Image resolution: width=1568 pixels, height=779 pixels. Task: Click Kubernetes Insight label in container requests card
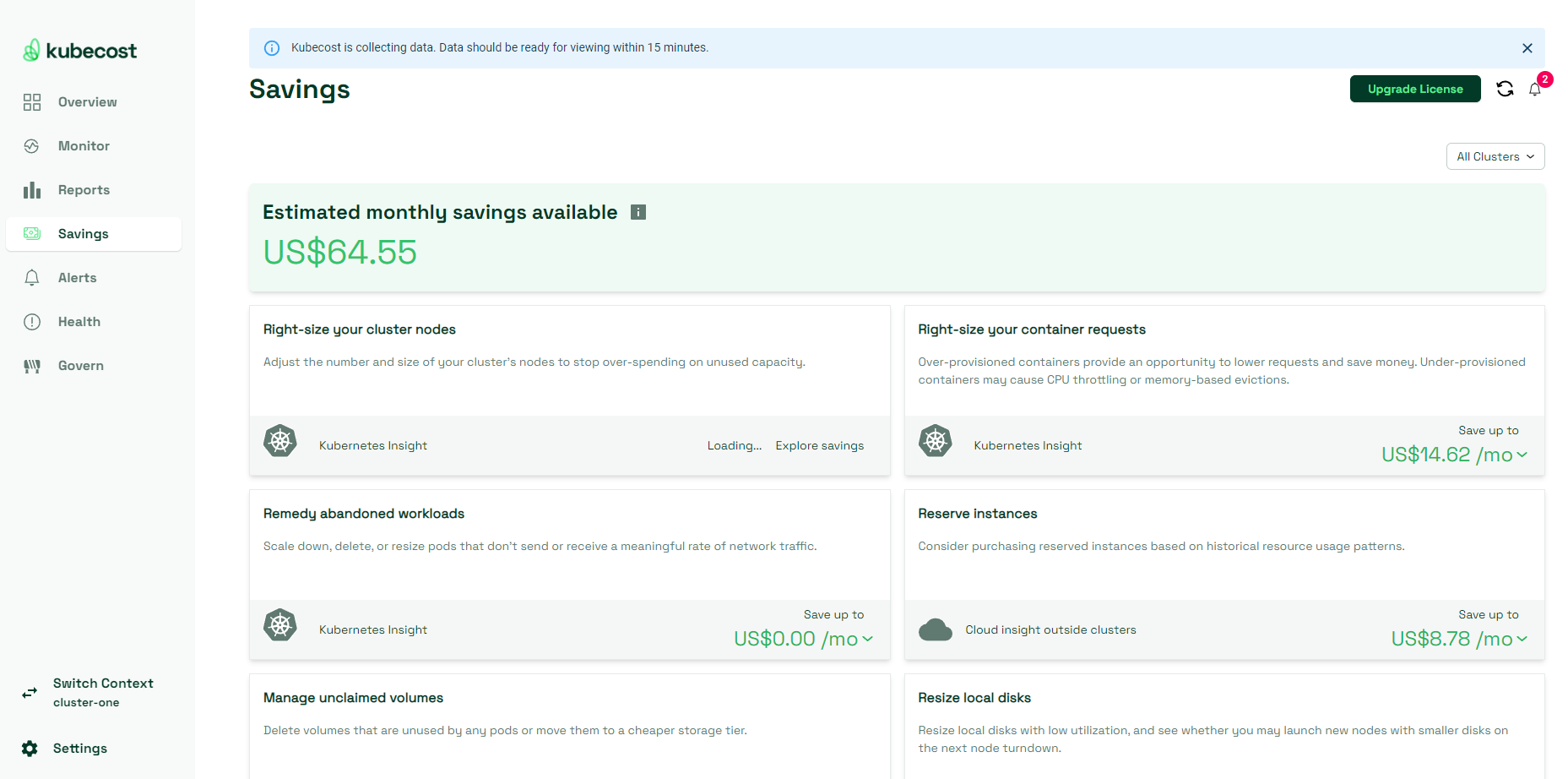pyautogui.click(x=1028, y=445)
